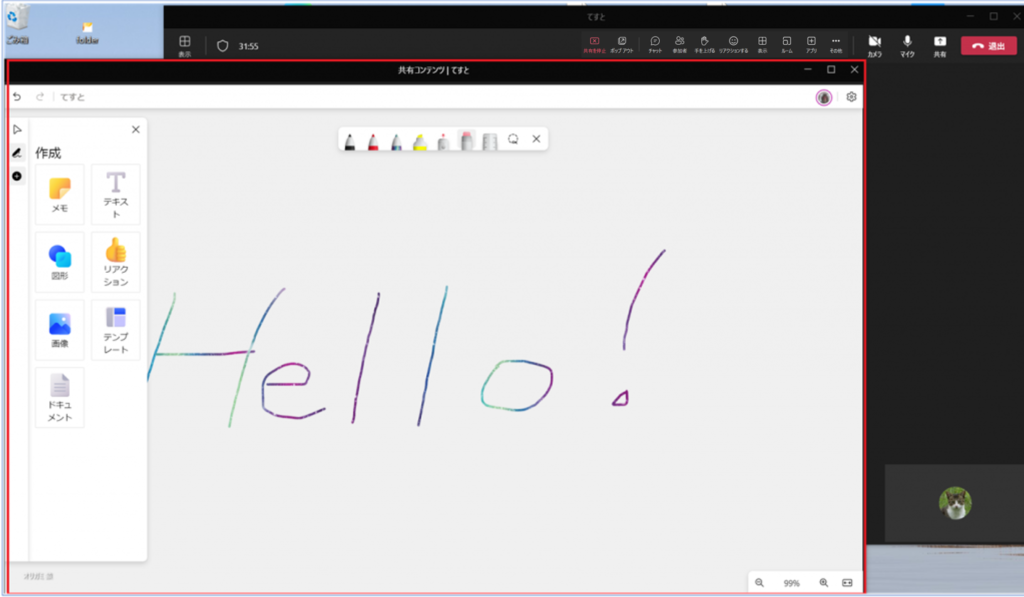Image resolution: width=1024 pixels, height=597 pixels.
Task: Add a メモ sticky note
Action: (60, 193)
